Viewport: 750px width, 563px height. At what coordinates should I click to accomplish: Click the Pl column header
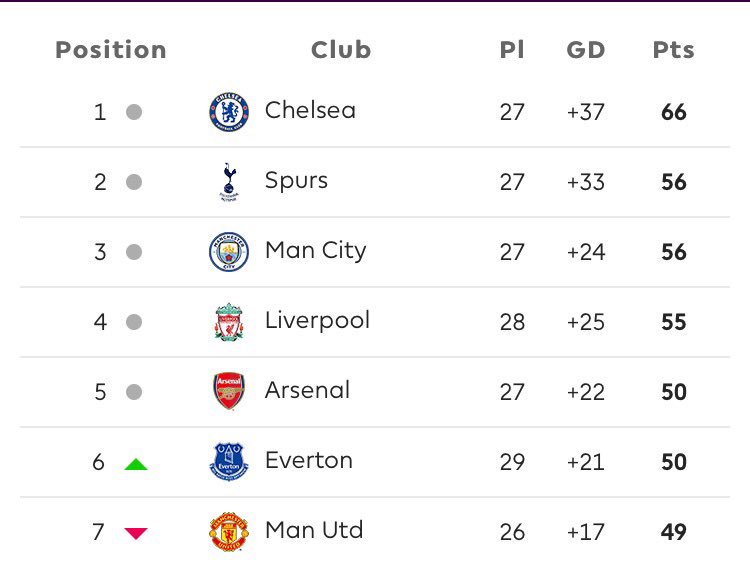tap(512, 50)
